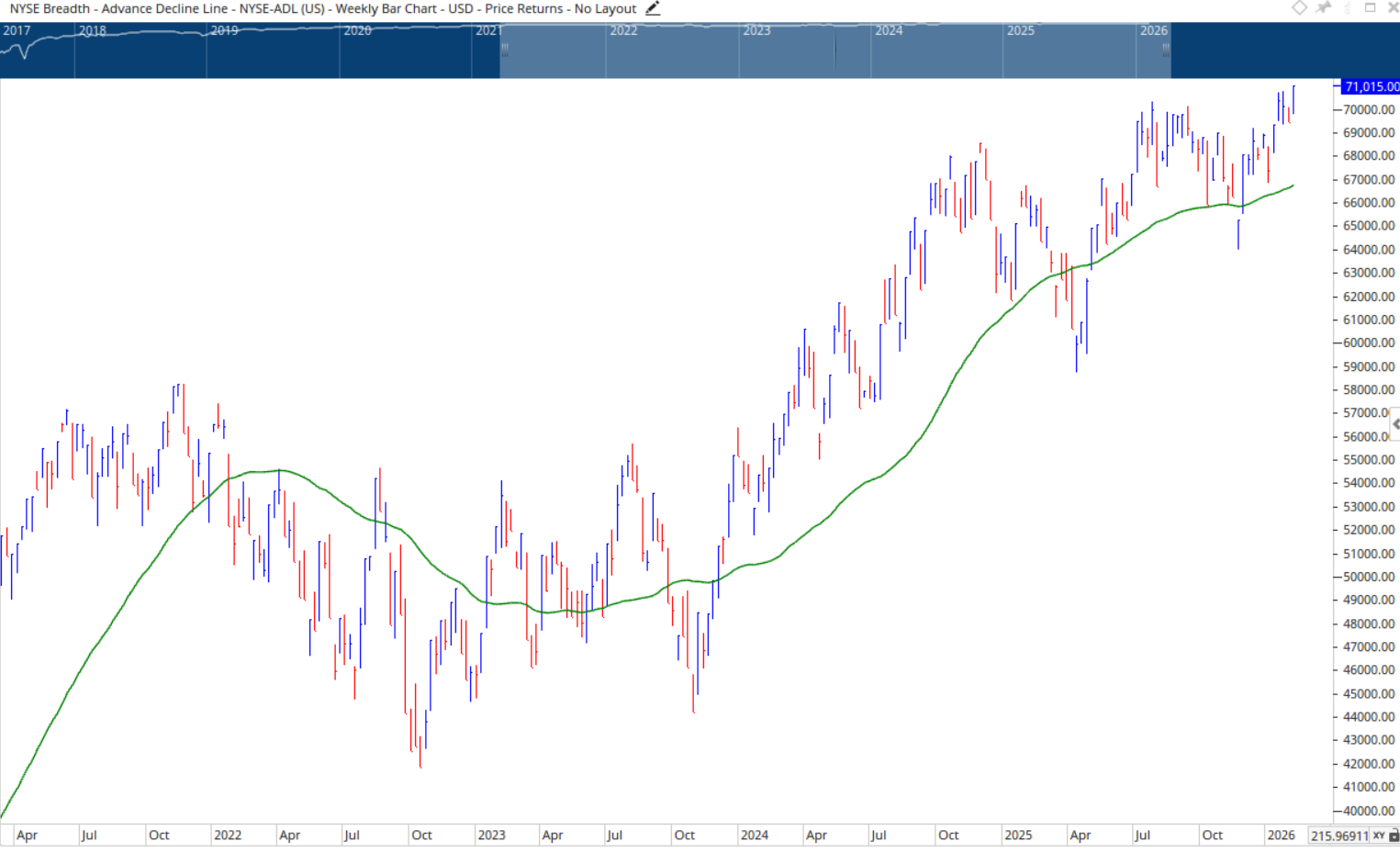Expand the side panel using the right-edge arrow

click(1395, 424)
